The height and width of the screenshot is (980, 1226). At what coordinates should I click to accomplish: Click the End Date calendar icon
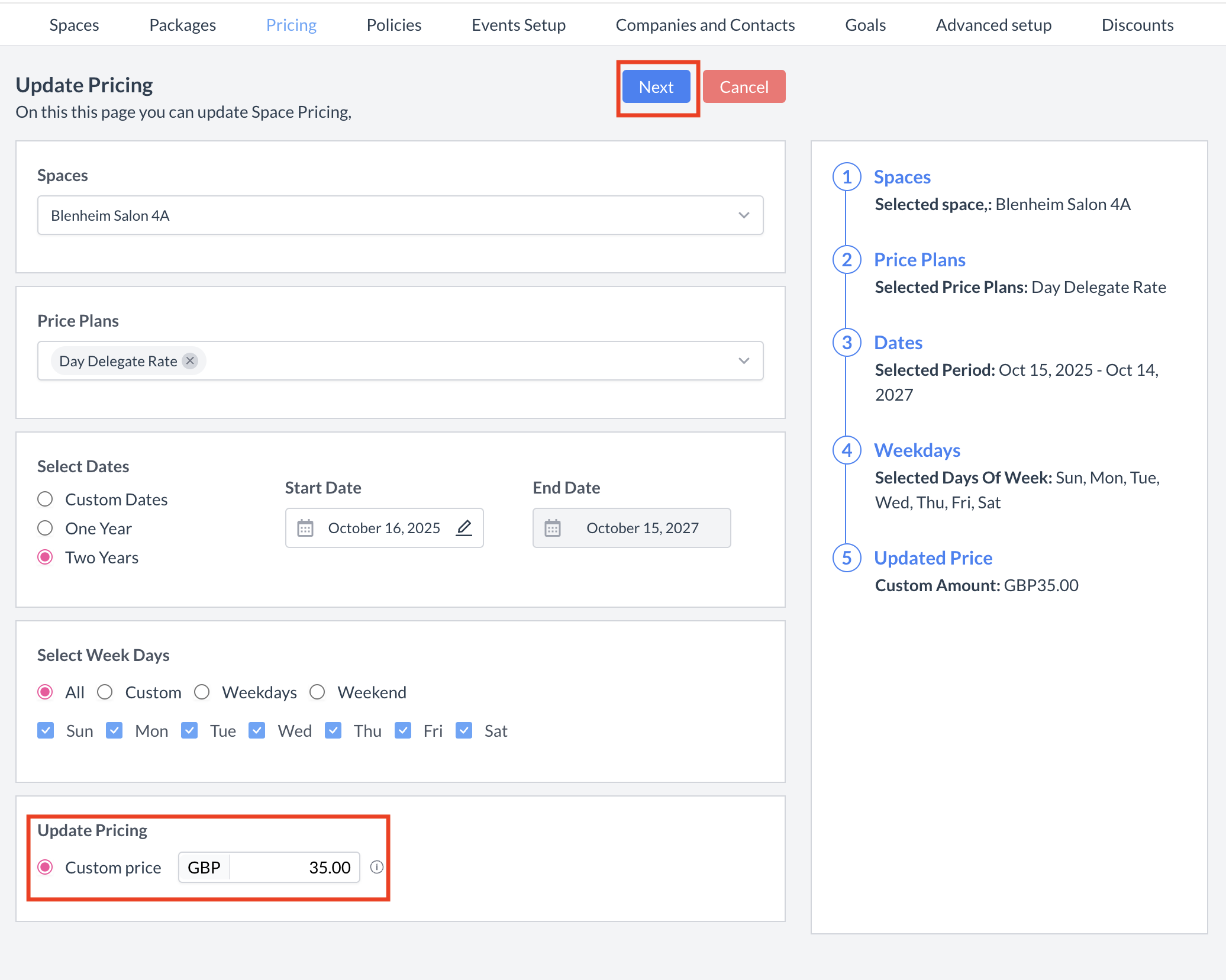click(553, 528)
